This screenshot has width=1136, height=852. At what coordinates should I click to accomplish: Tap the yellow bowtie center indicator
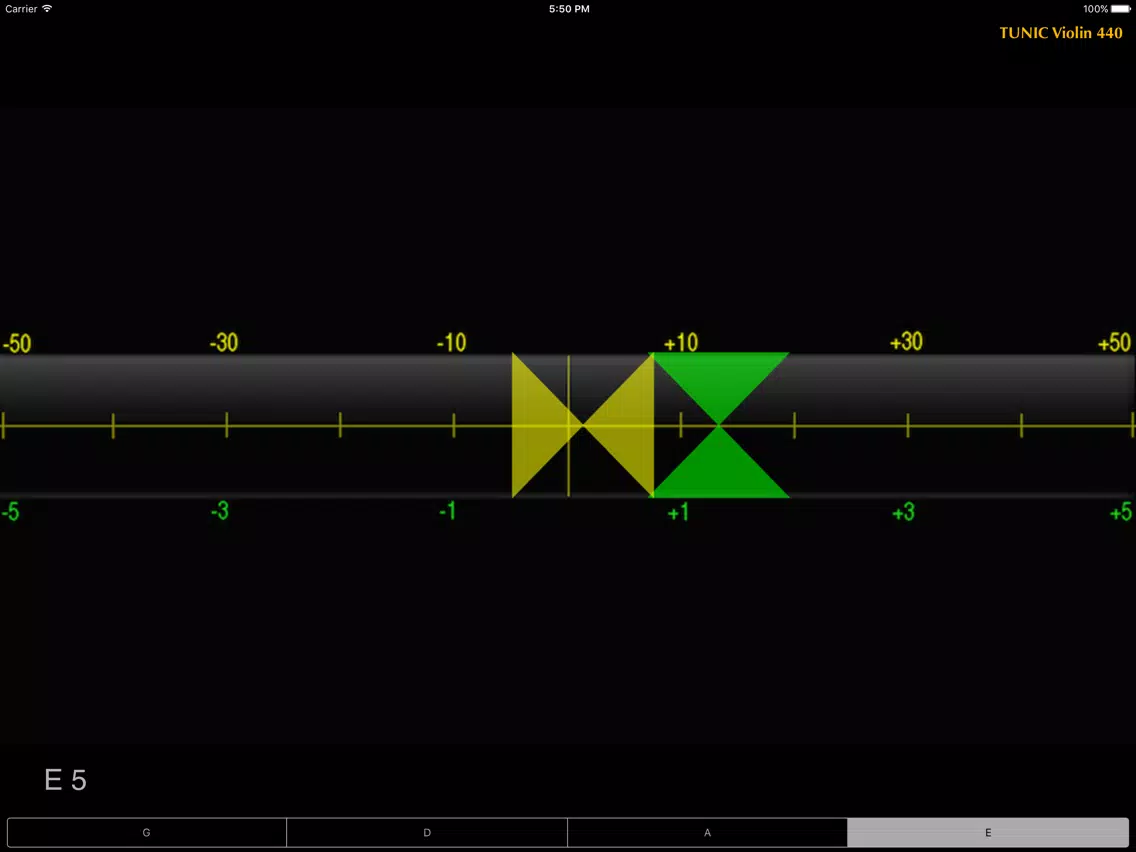tap(583, 425)
